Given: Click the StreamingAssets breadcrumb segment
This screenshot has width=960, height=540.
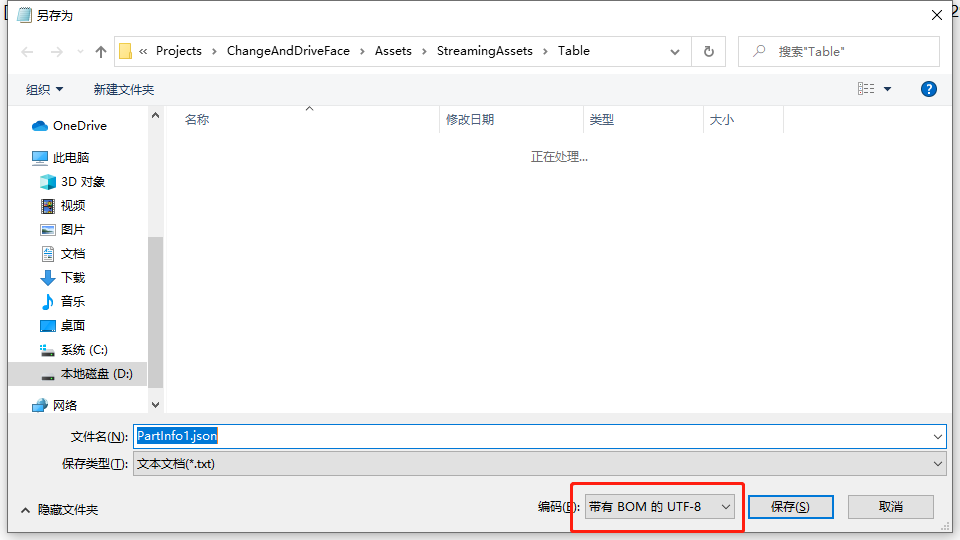Looking at the screenshot, I should [484, 51].
